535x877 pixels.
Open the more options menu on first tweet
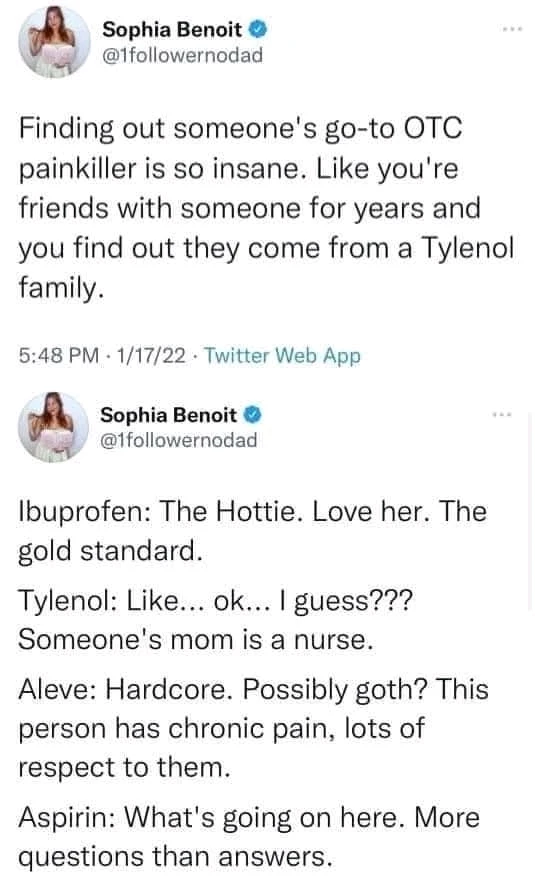[512, 29]
